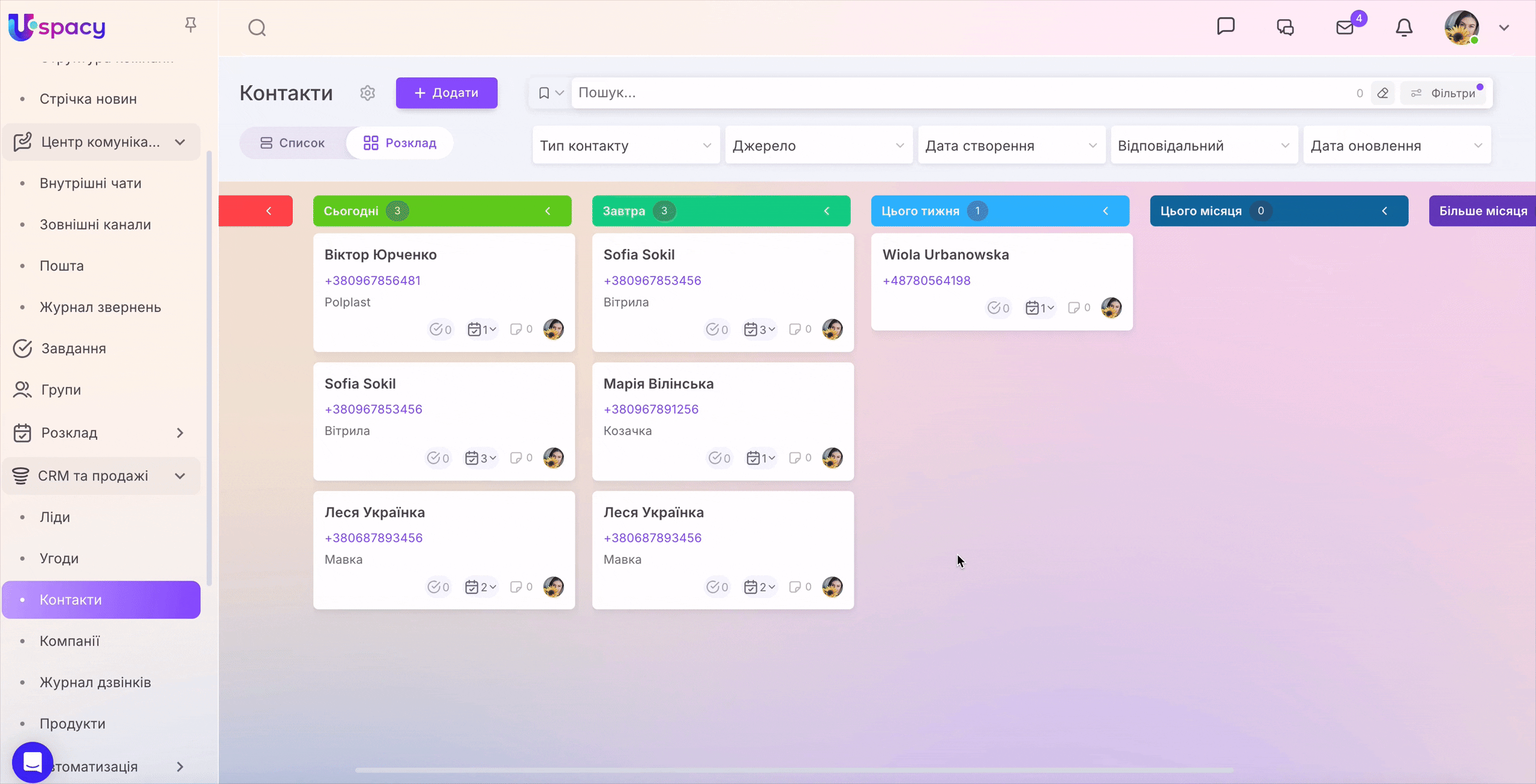Image resolution: width=1536 pixels, height=784 pixels.
Task: Switch to Розклад view
Action: [400, 143]
